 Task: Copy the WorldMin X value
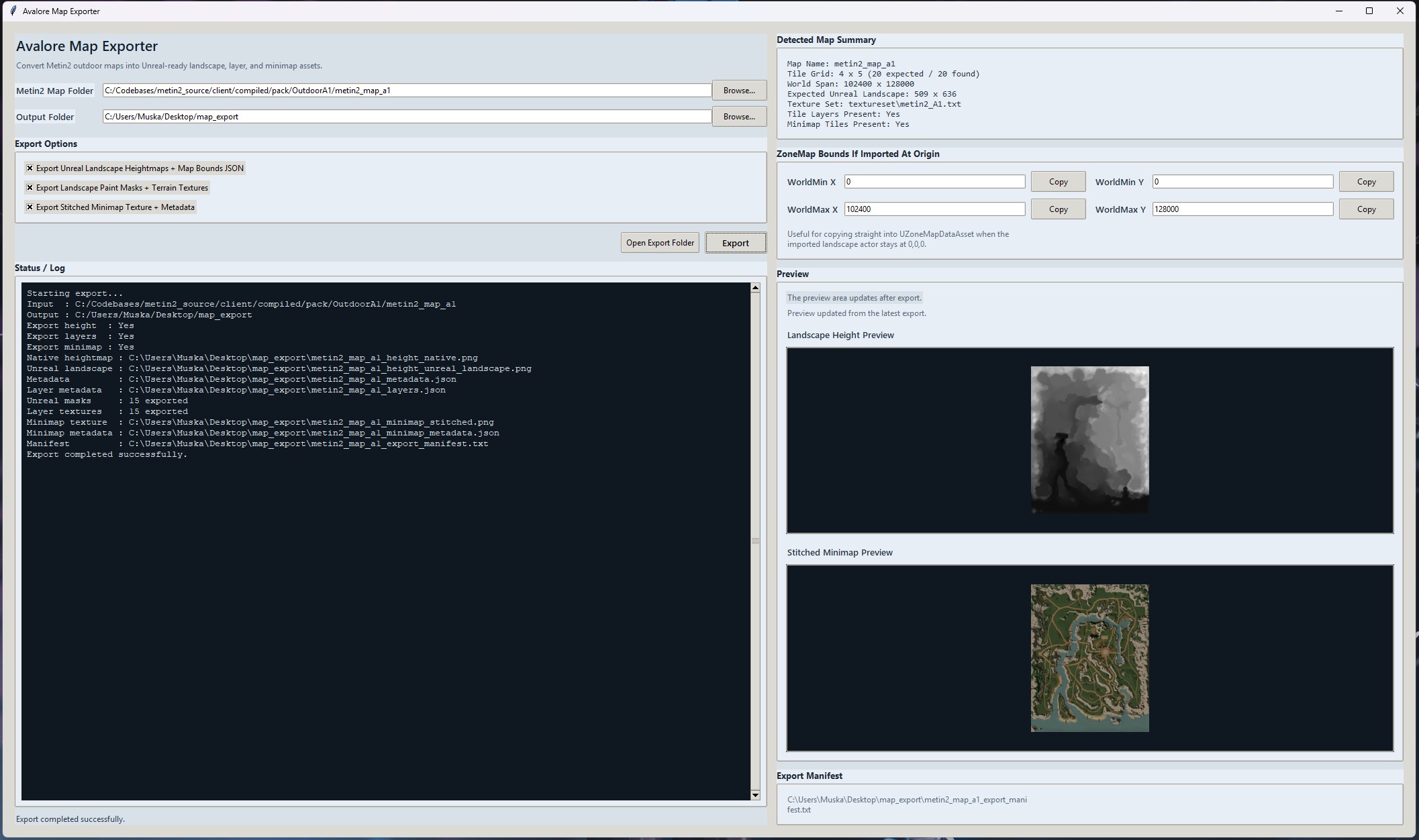click(x=1057, y=181)
